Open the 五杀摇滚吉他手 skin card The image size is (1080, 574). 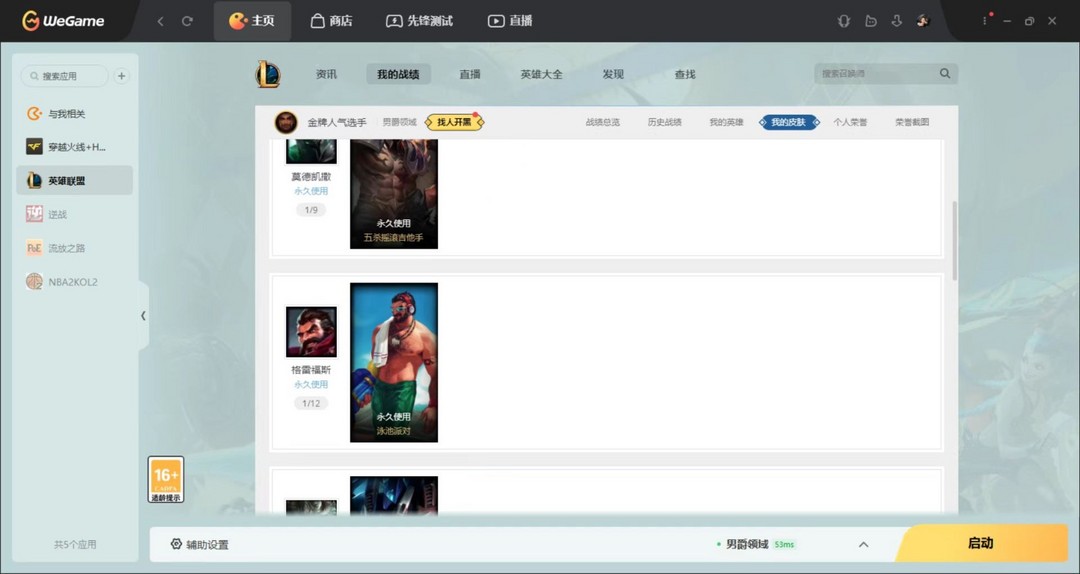[x=394, y=194]
